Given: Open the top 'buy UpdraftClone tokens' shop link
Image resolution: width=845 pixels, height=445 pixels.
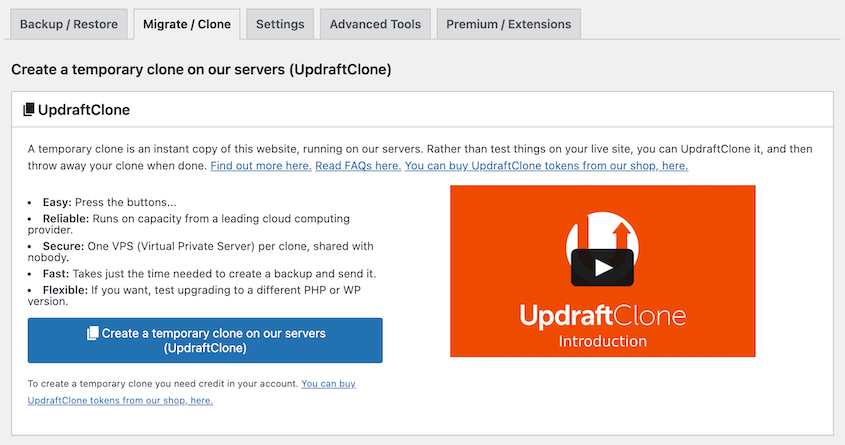Looking at the screenshot, I should pyautogui.click(x=546, y=165).
